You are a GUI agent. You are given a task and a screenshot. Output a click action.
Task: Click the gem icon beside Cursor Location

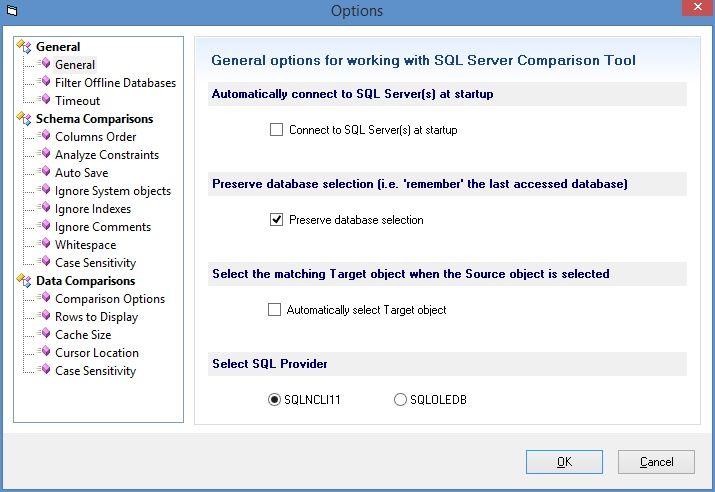[45, 352]
